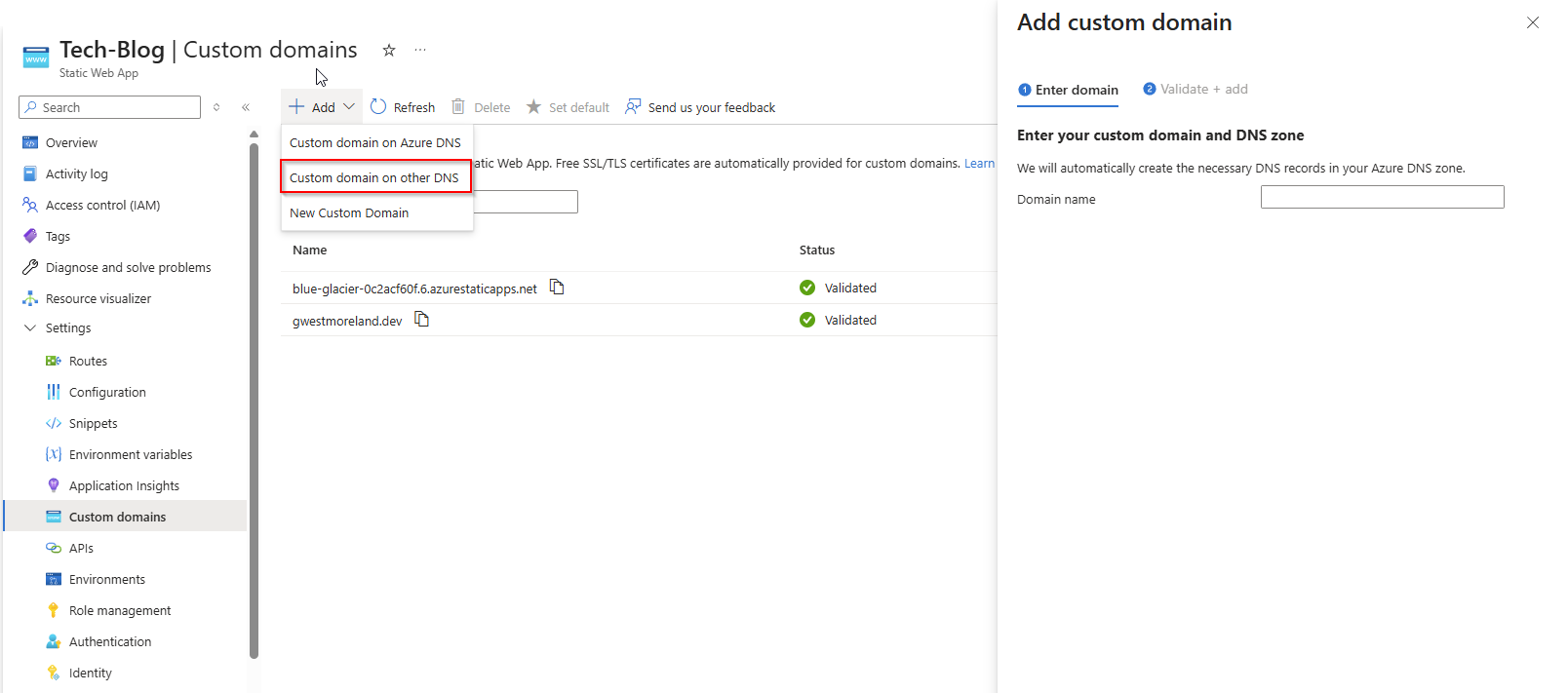Open Tags in the sidebar

58,236
